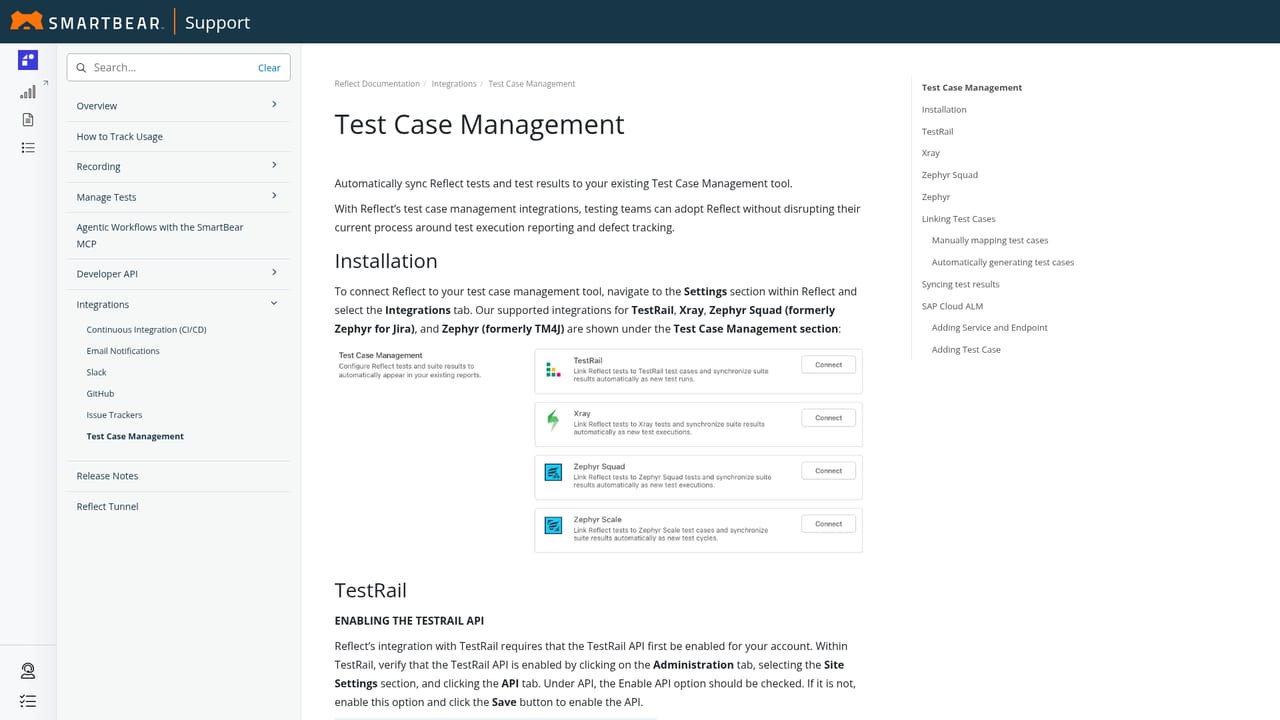Click the TestRail logo in the integration screenshot
Screen dimensions: 1280x720
click(553, 370)
